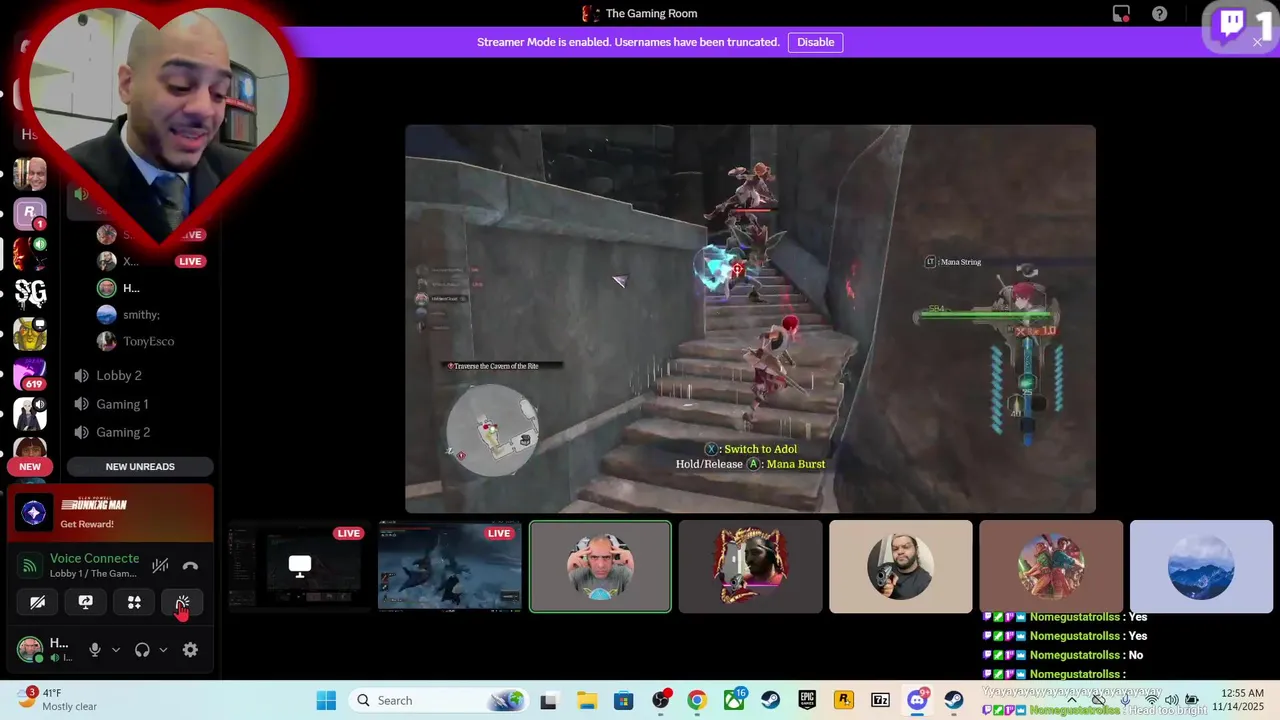Toggle noise suppression next to Voice Connected
The height and width of the screenshot is (720, 1280).
[160, 566]
